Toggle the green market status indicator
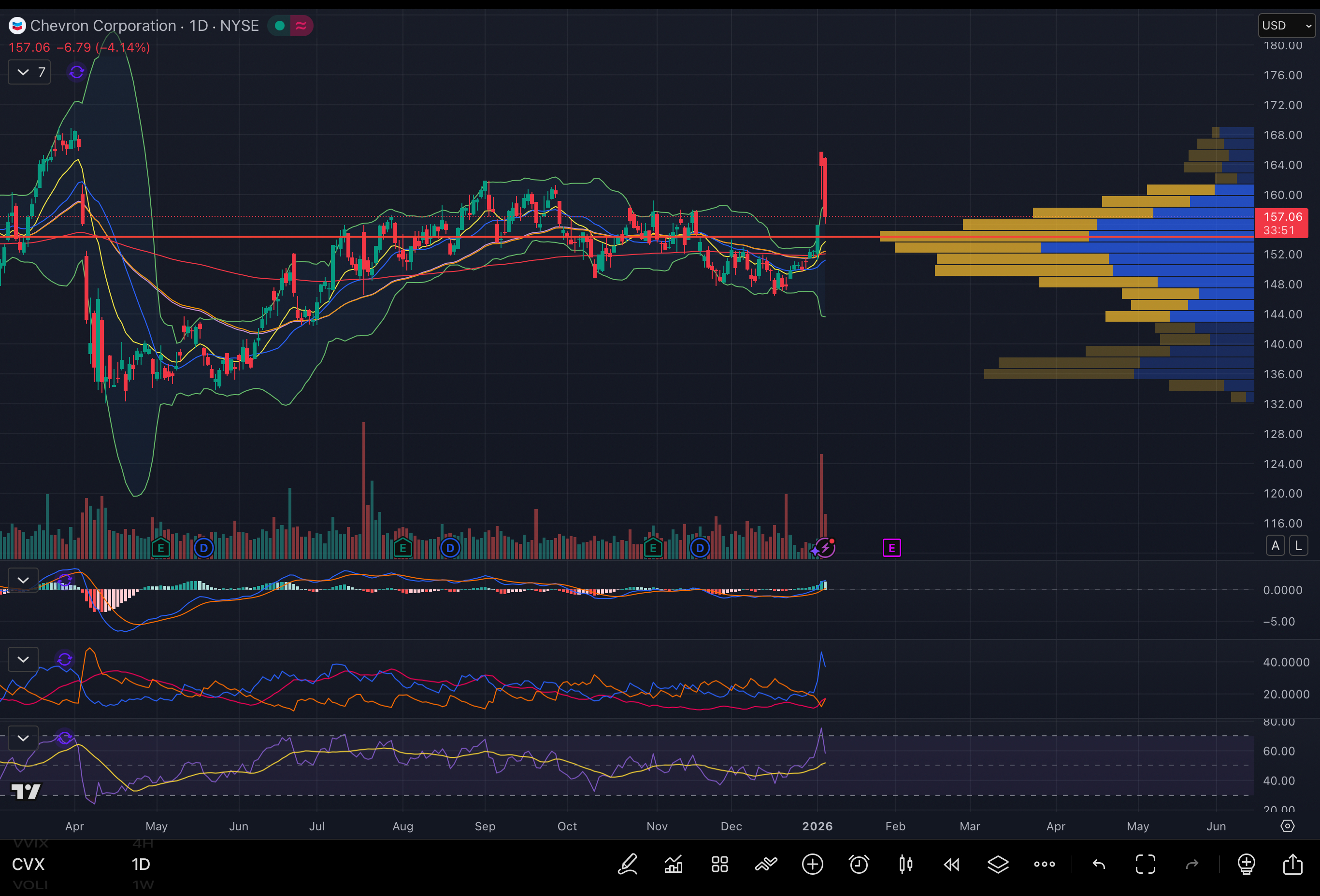 pos(279,26)
